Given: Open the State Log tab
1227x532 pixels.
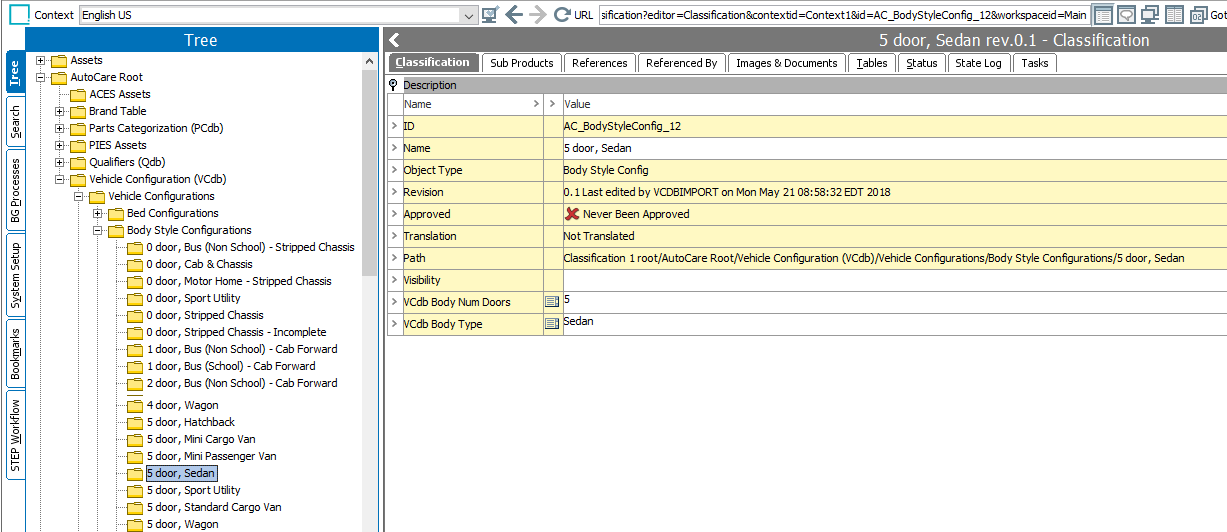Looking at the screenshot, I should 978,63.
